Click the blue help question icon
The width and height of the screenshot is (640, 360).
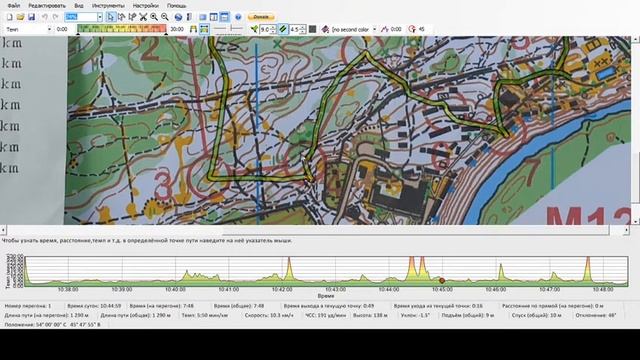coord(238,17)
